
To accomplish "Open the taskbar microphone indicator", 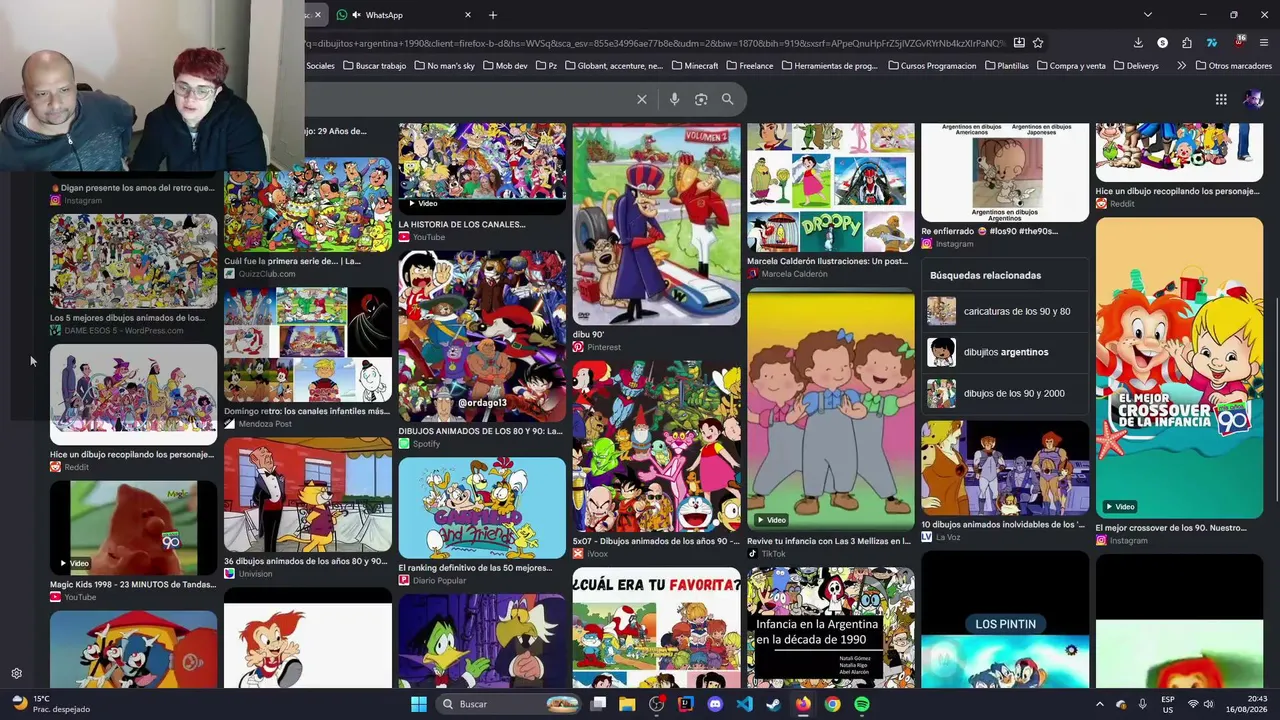I will [1143, 704].
